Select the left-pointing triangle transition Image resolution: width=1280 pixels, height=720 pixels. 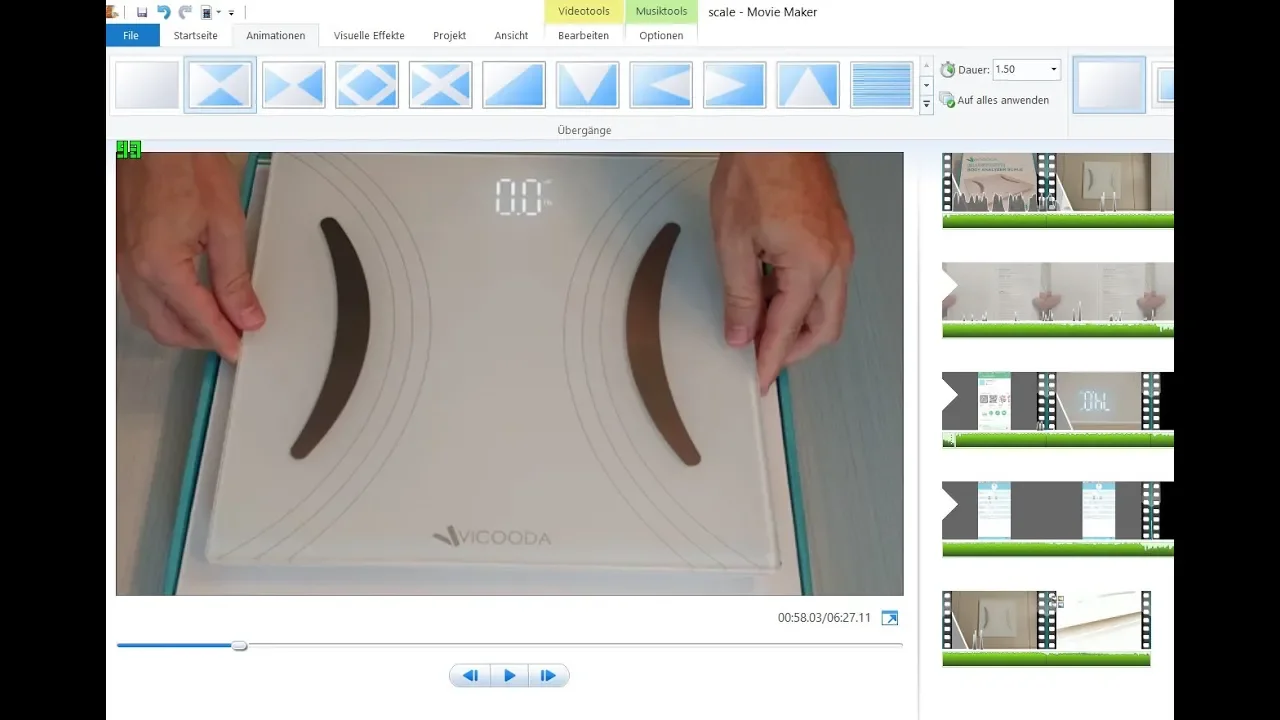[661, 84]
